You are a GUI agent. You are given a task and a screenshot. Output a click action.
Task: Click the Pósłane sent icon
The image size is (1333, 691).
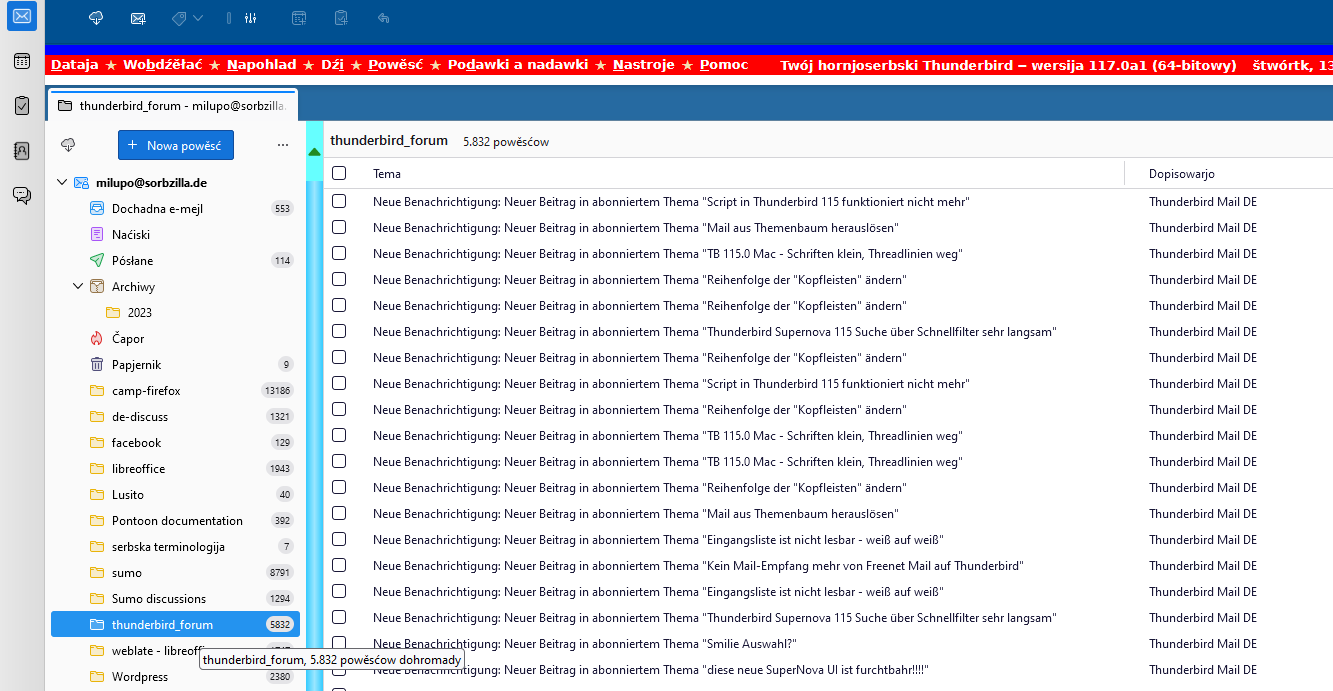[97, 261]
